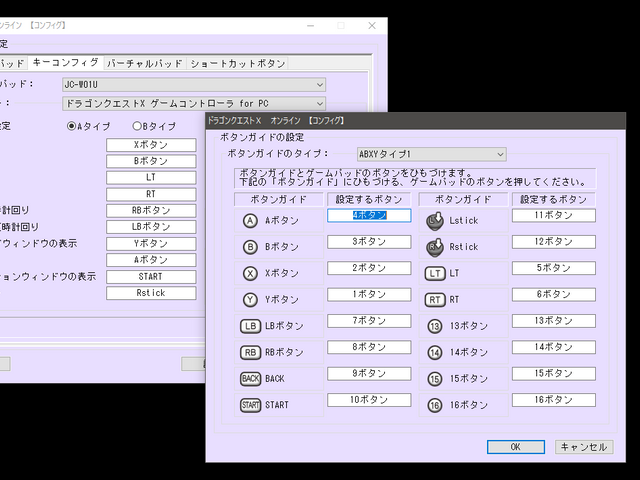640x480 pixels.
Task: Switch to the バーチャルパッド tab
Action: tap(144, 64)
